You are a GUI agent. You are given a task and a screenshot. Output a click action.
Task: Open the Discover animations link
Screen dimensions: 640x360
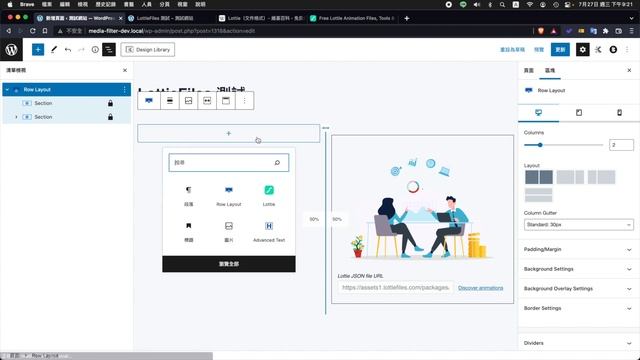coord(480,288)
